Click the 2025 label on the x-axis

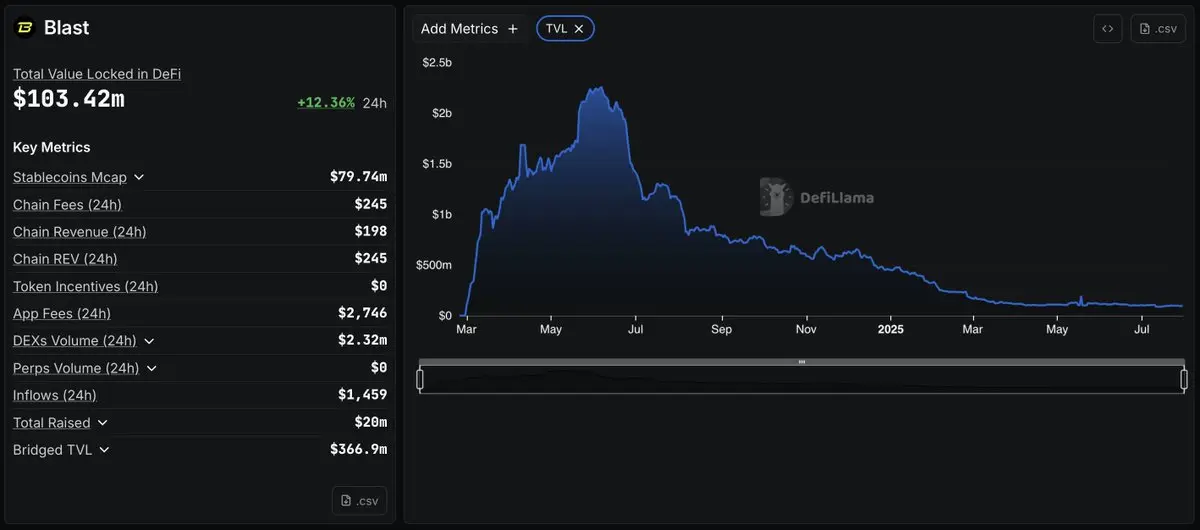[890, 329]
